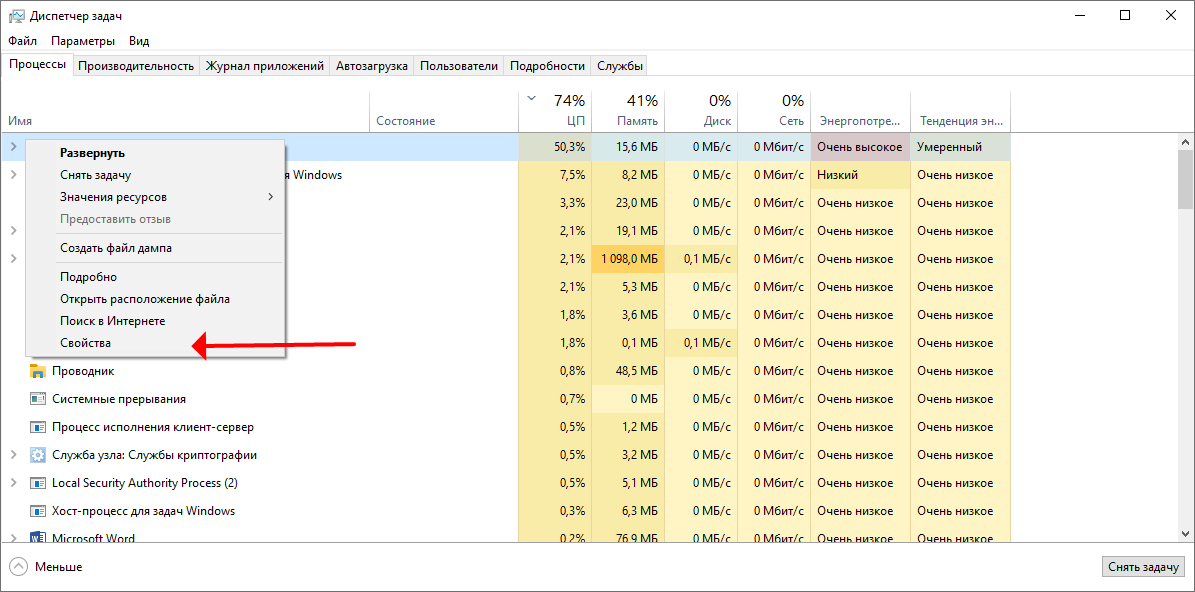Click the Снять задачу button at bottom right
The image size is (1195, 592).
point(1143,567)
